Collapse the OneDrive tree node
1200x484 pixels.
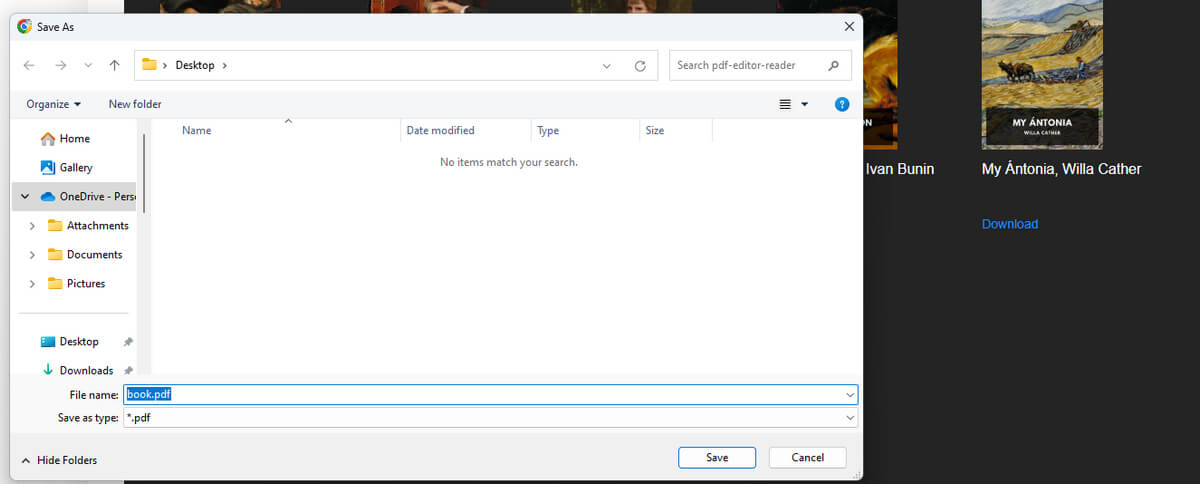click(x=25, y=197)
